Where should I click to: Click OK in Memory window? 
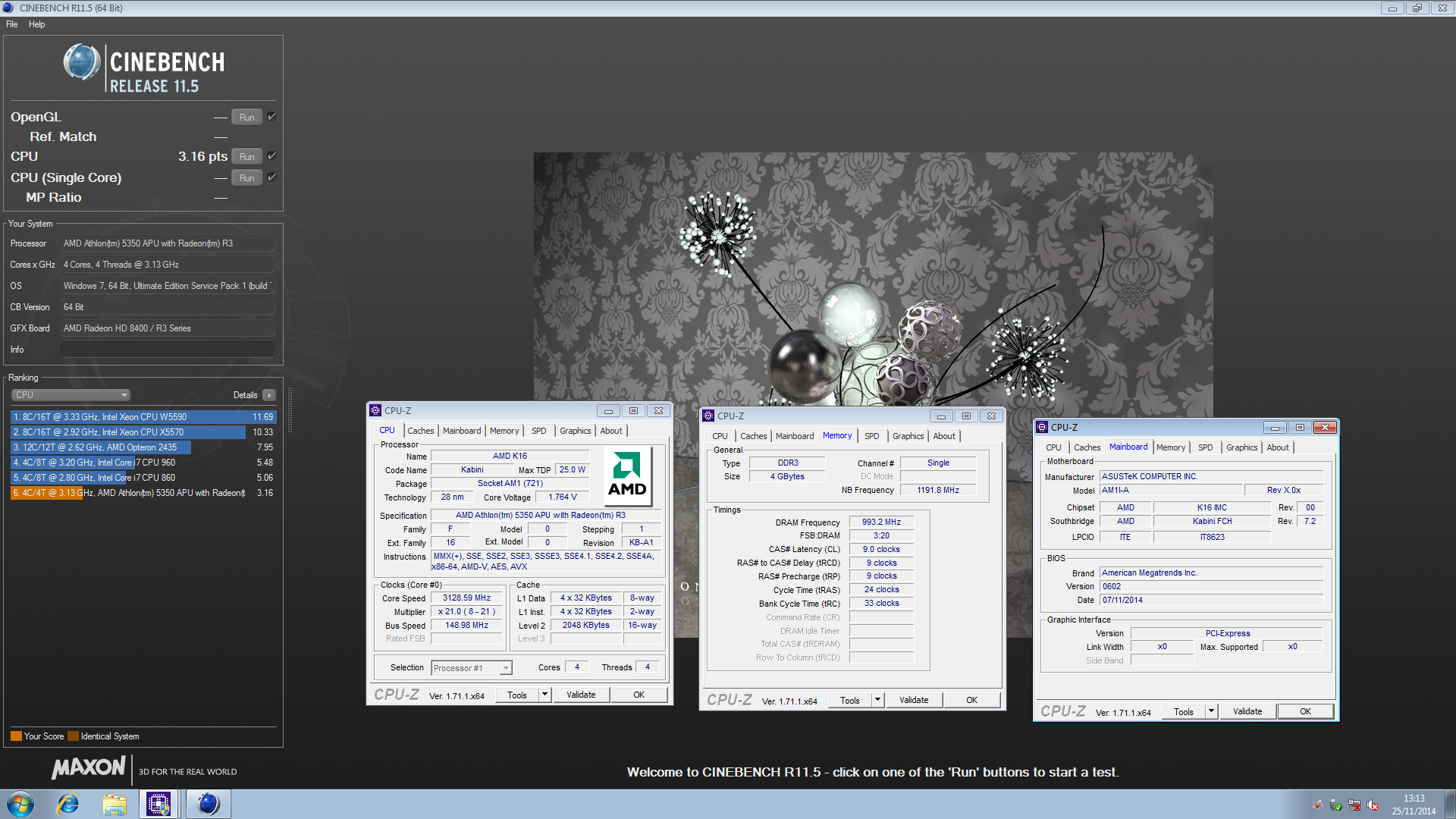pos(971,700)
